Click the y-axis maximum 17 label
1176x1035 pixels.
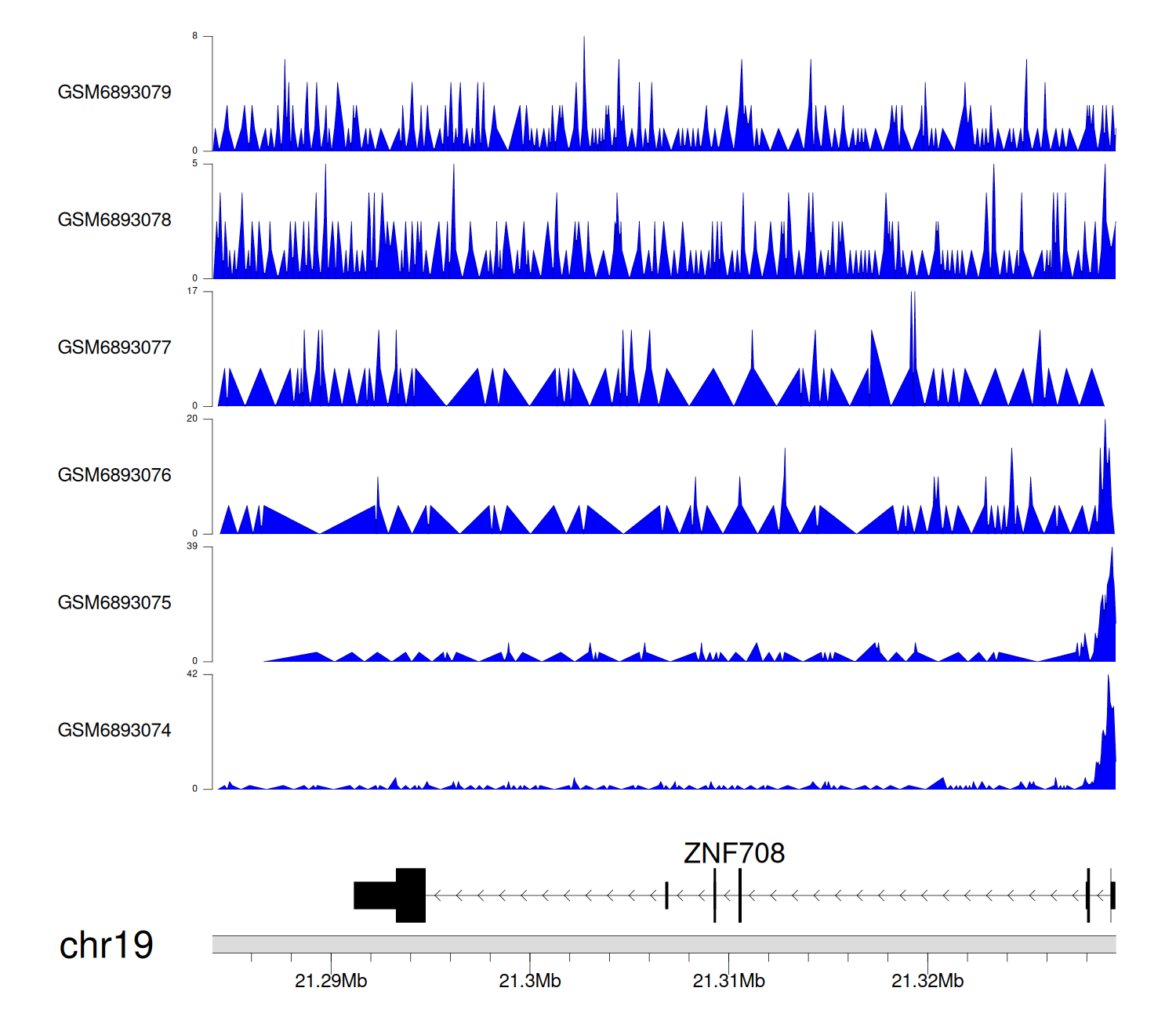pyautogui.click(x=192, y=292)
